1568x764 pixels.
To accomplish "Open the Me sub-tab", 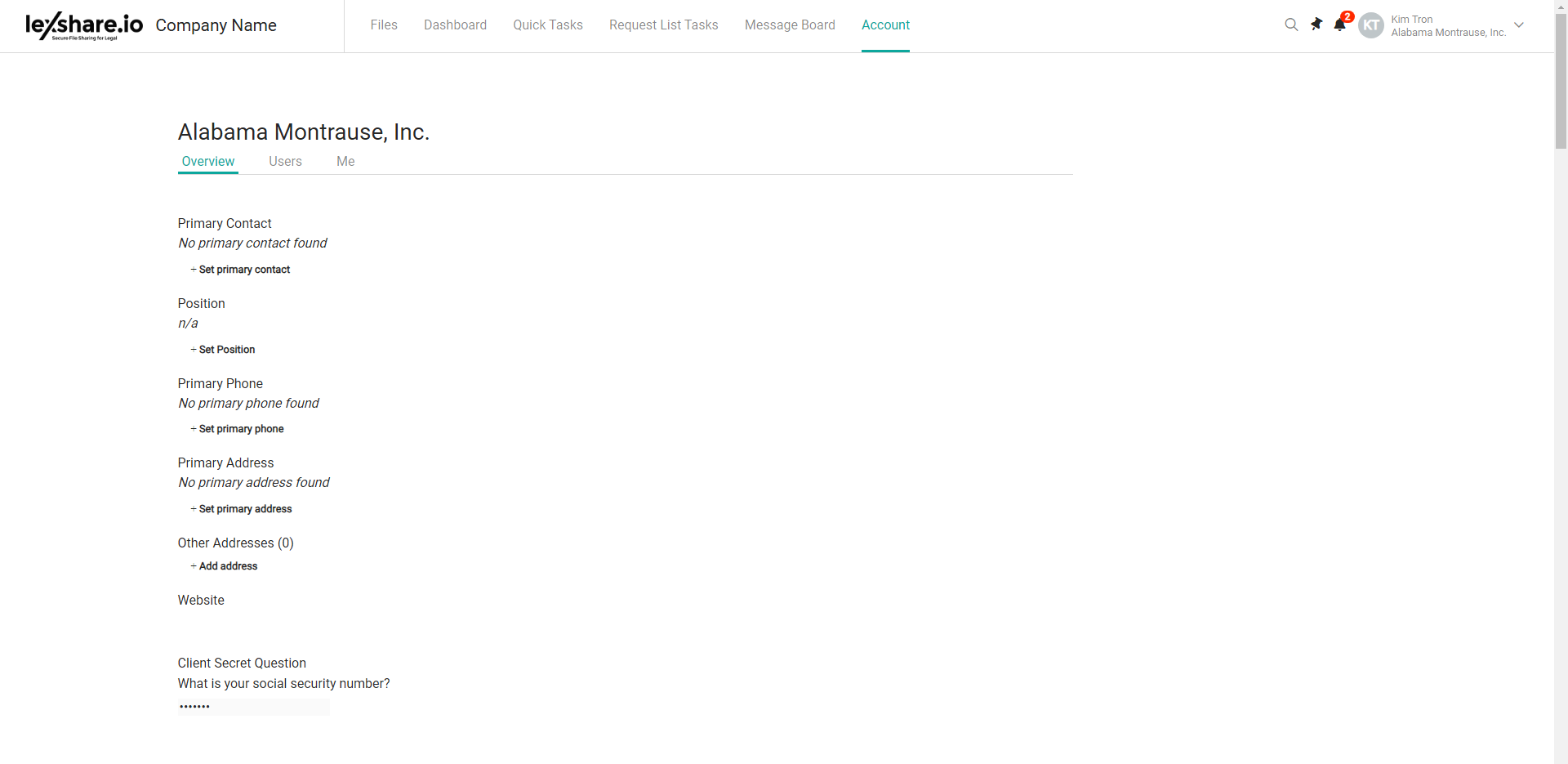I will 345,162.
